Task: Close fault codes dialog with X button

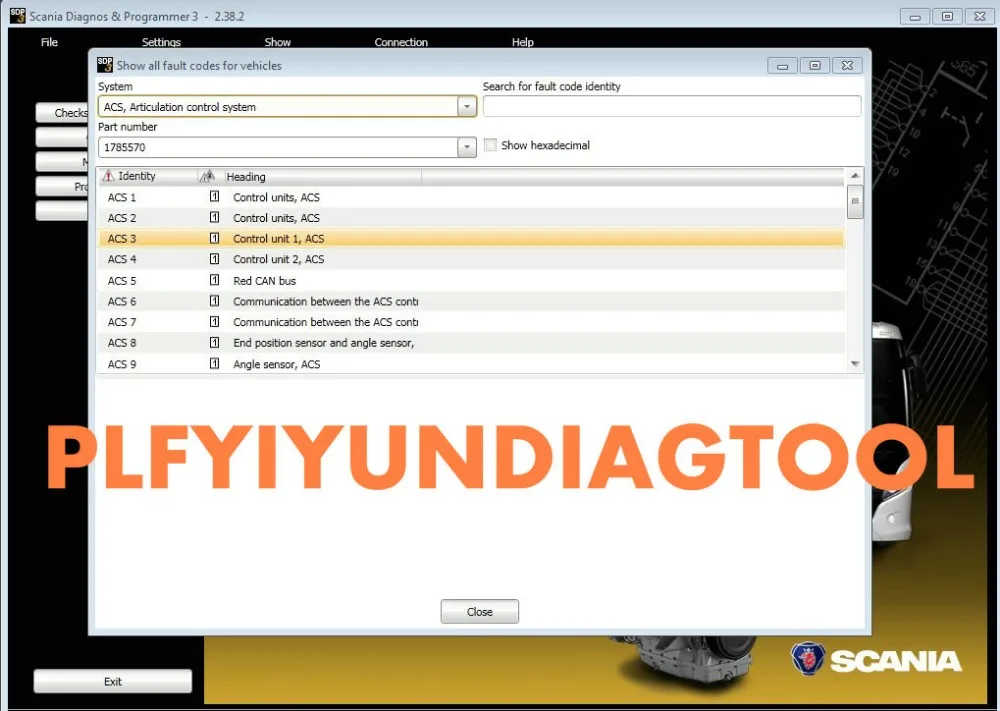Action: (x=847, y=65)
